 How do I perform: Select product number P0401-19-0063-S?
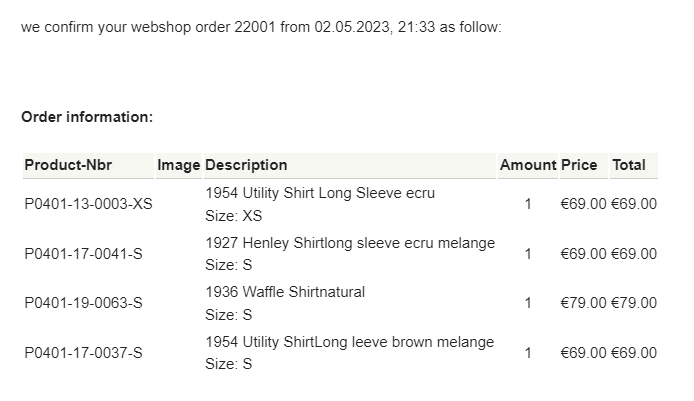(83, 303)
